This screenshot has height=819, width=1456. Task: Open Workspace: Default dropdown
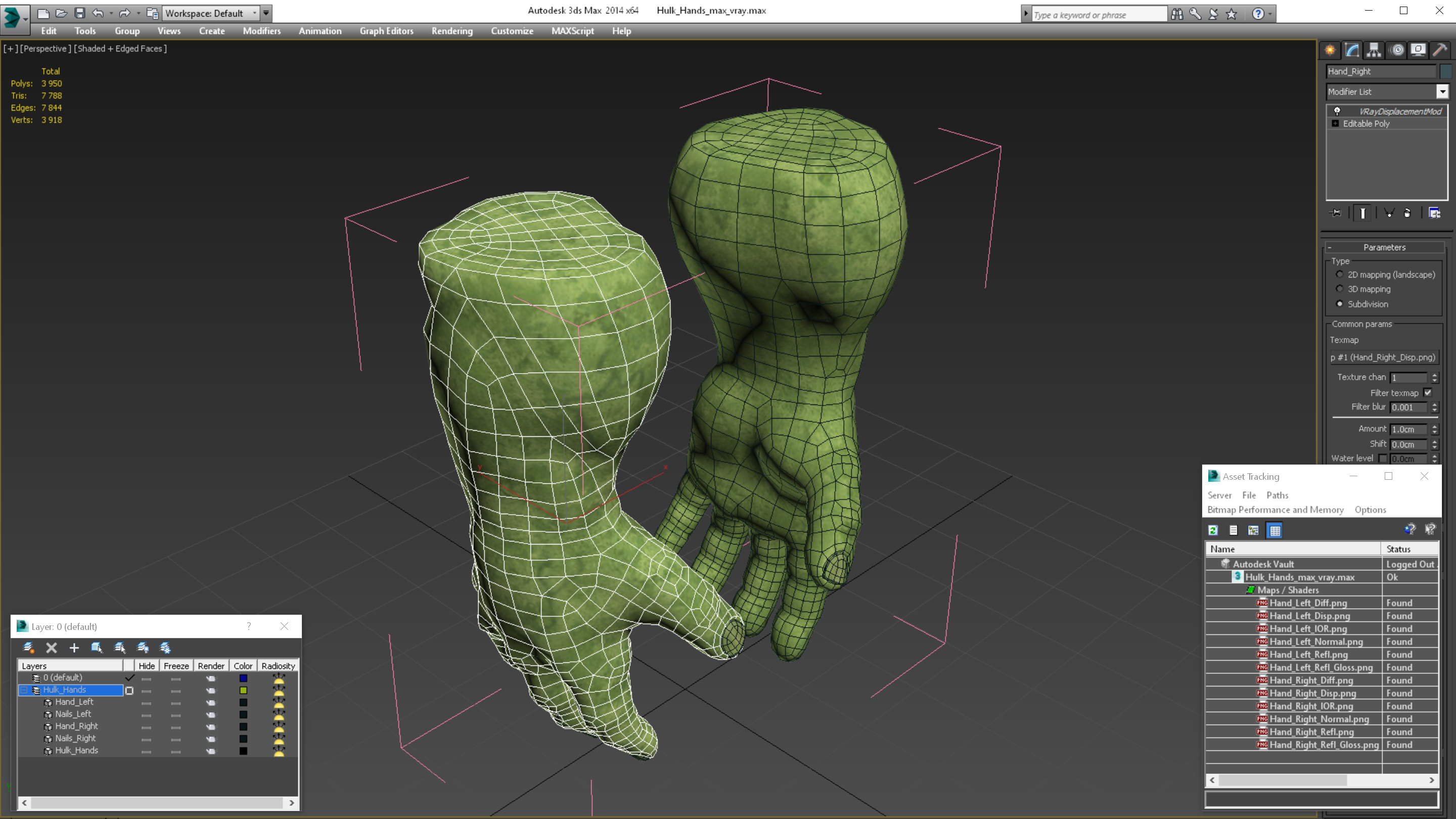210,13
